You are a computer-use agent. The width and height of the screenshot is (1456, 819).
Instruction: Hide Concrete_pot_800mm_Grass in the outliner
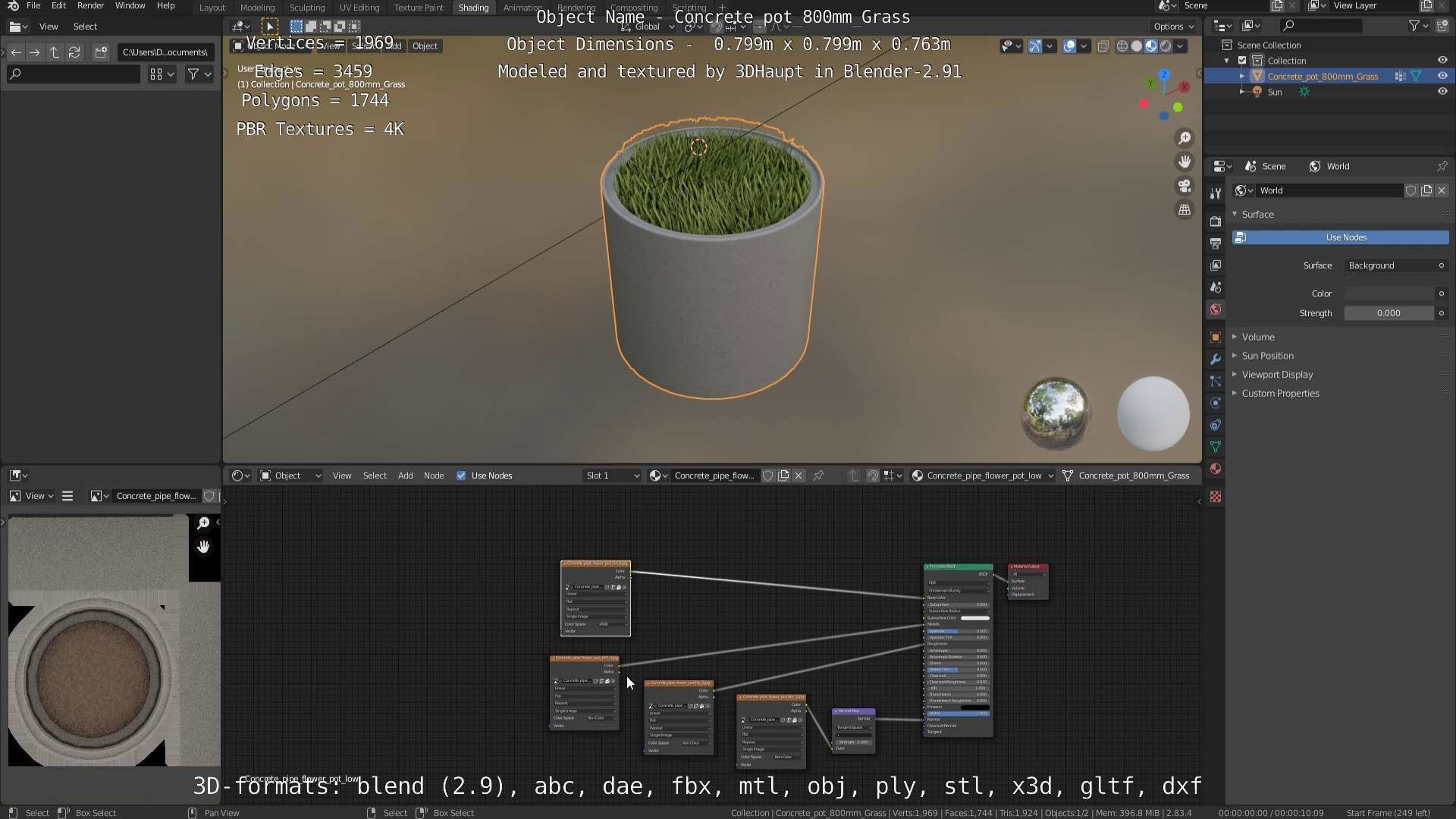point(1442,76)
